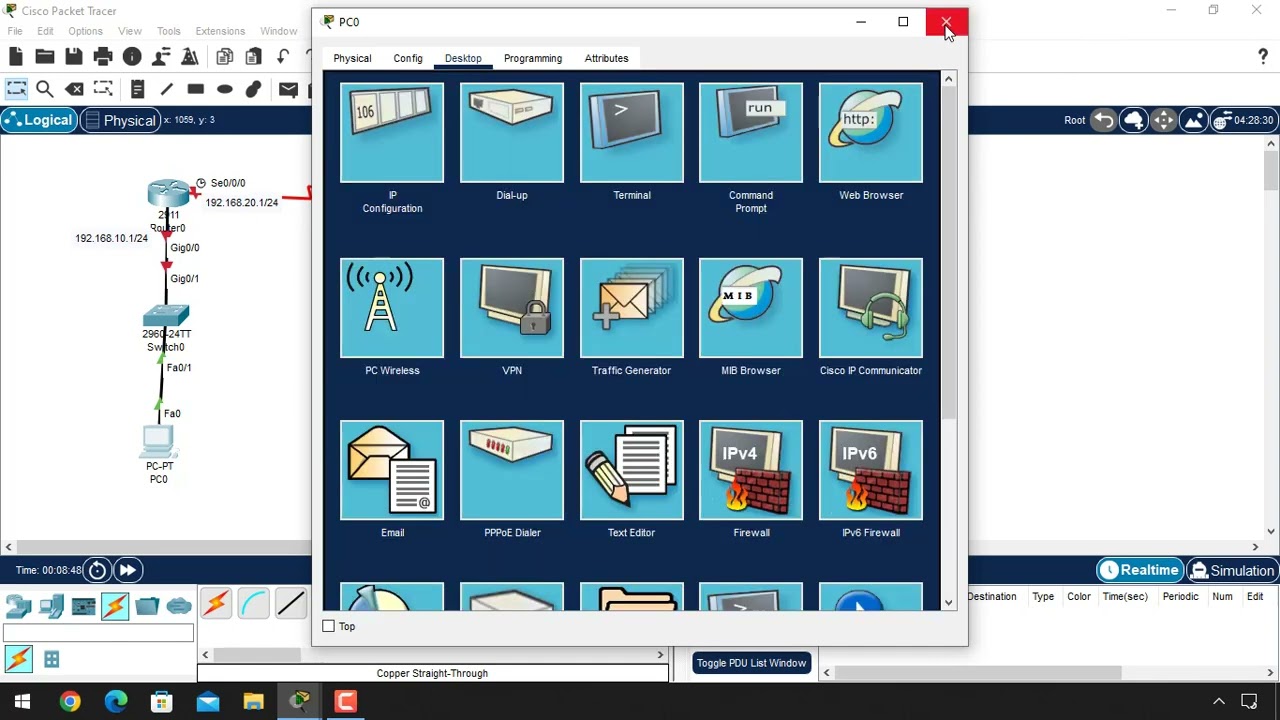Select Switch0 in the topology
The image size is (1280, 720).
click(x=166, y=316)
